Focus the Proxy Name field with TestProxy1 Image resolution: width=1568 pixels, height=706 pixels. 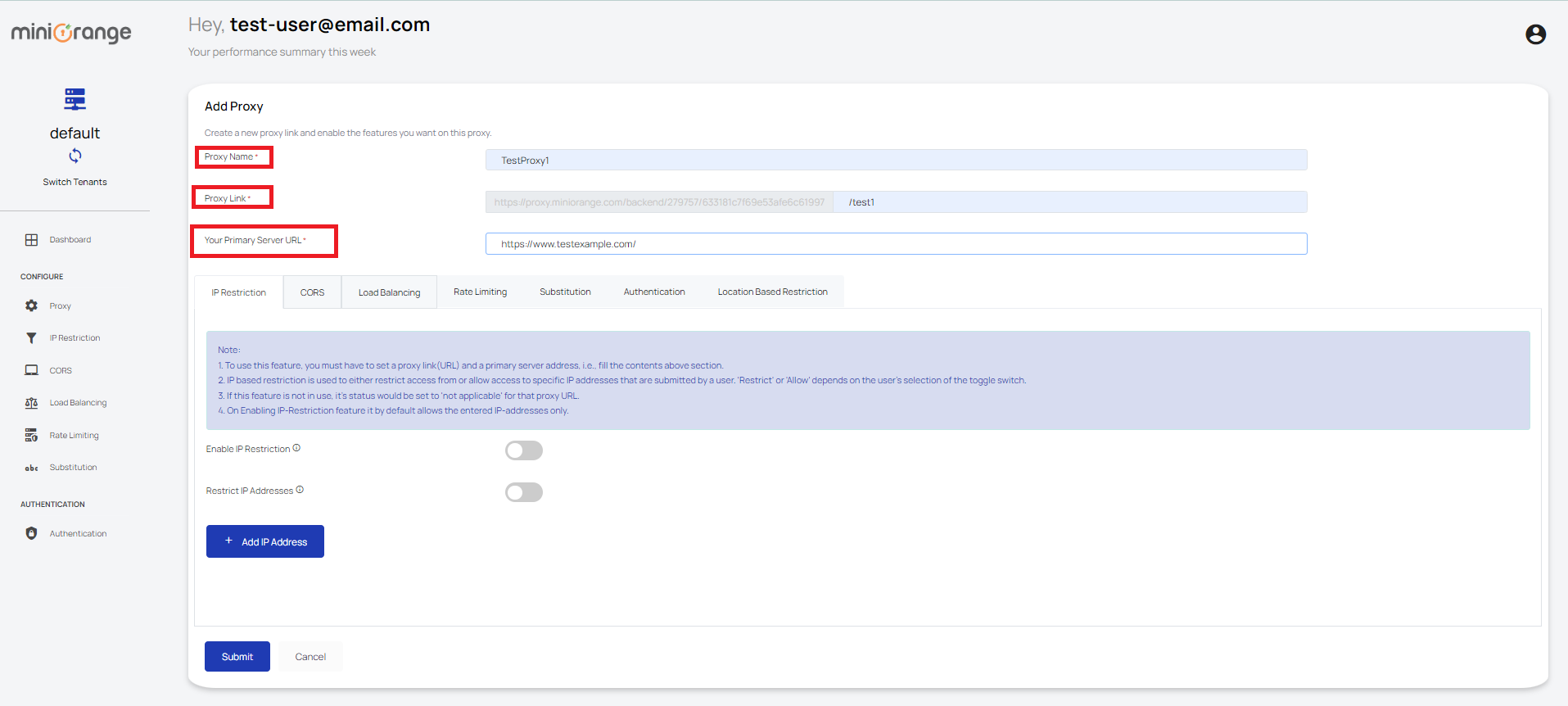tap(896, 160)
